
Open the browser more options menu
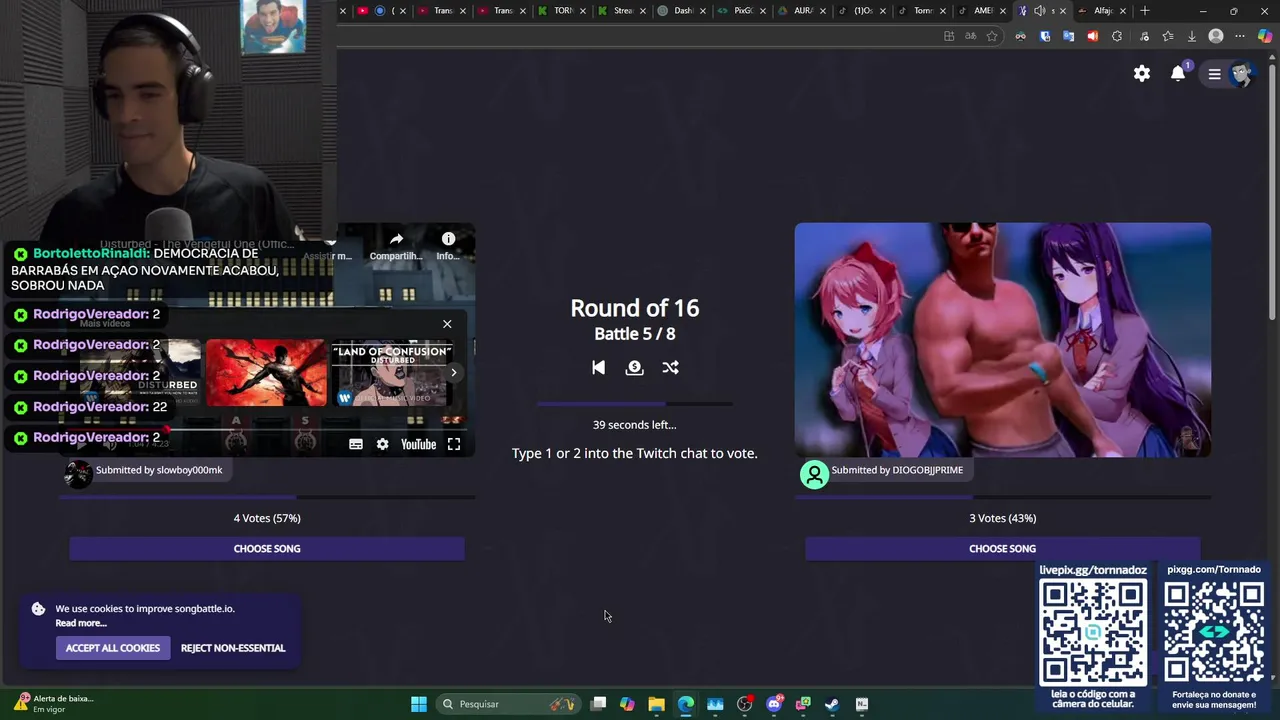pos(1240,36)
